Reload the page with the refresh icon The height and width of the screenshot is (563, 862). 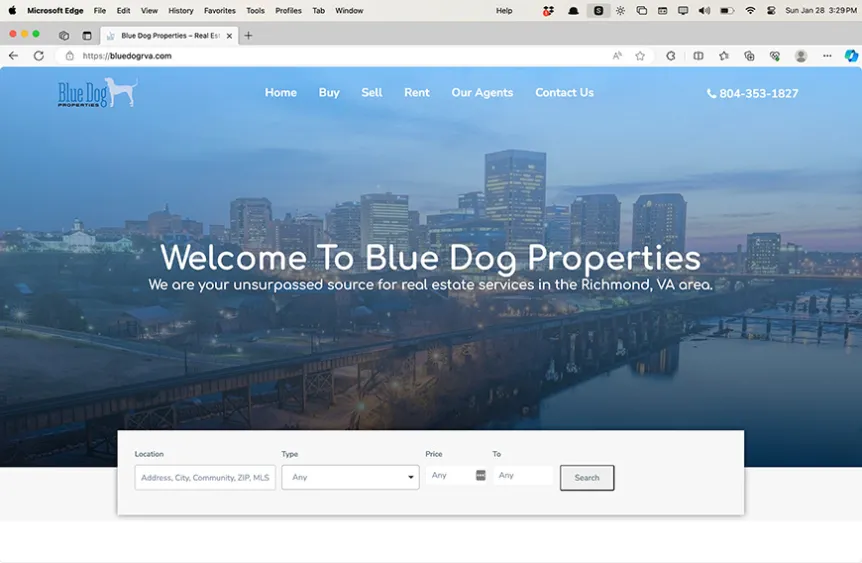pyautogui.click(x=38, y=56)
